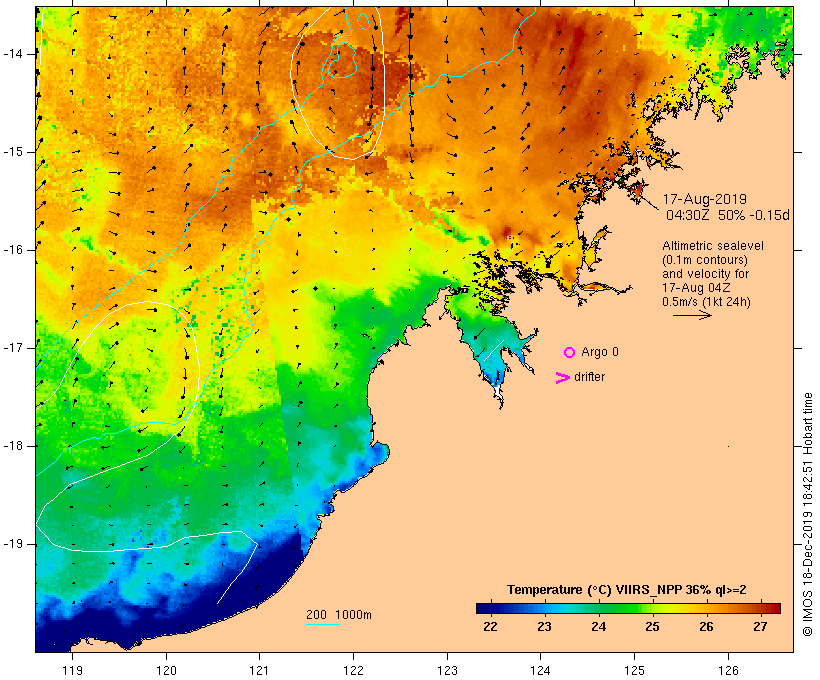The height and width of the screenshot is (680, 820).
Task: Click the longitude label 119
Action: pyautogui.click(x=72, y=670)
